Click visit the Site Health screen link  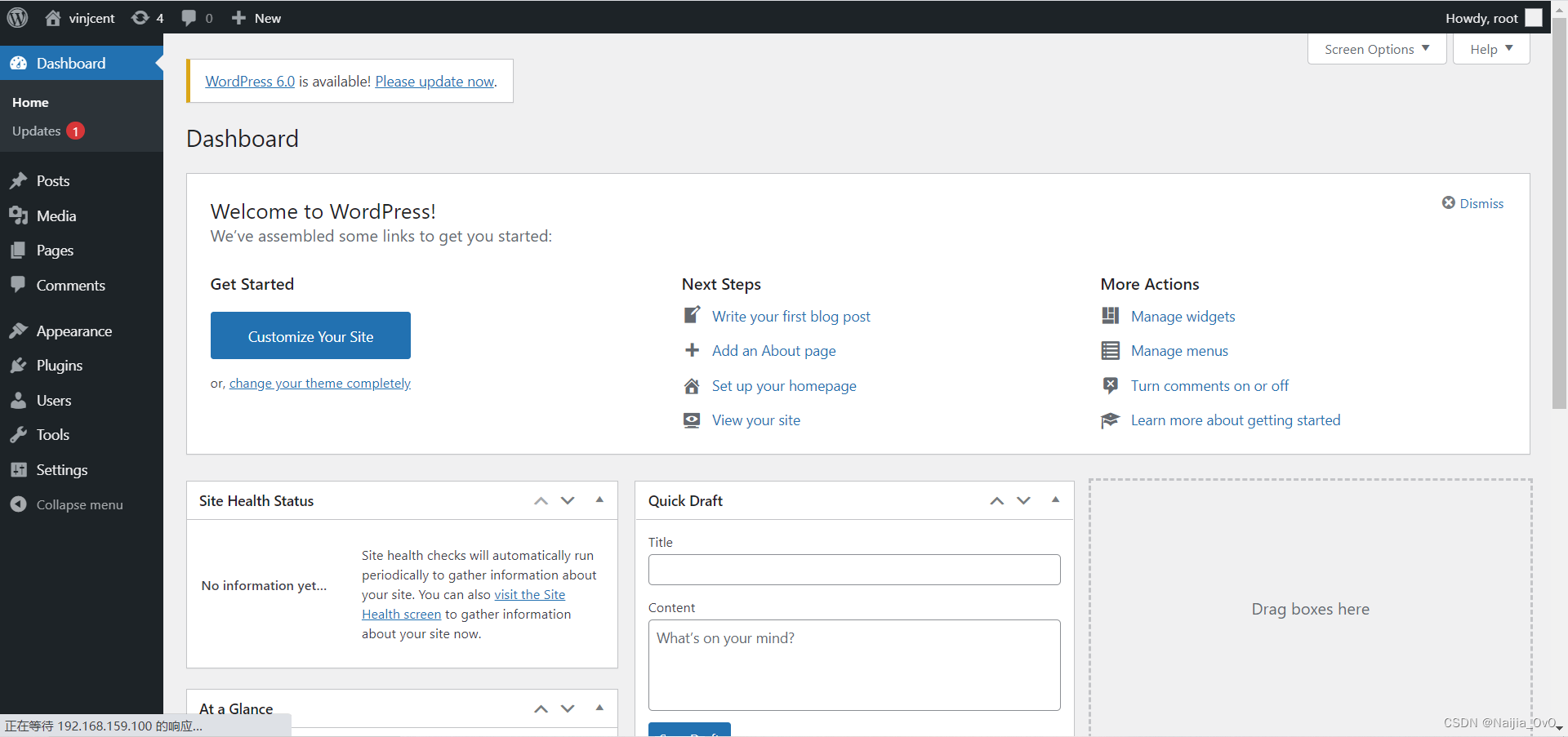(463, 604)
